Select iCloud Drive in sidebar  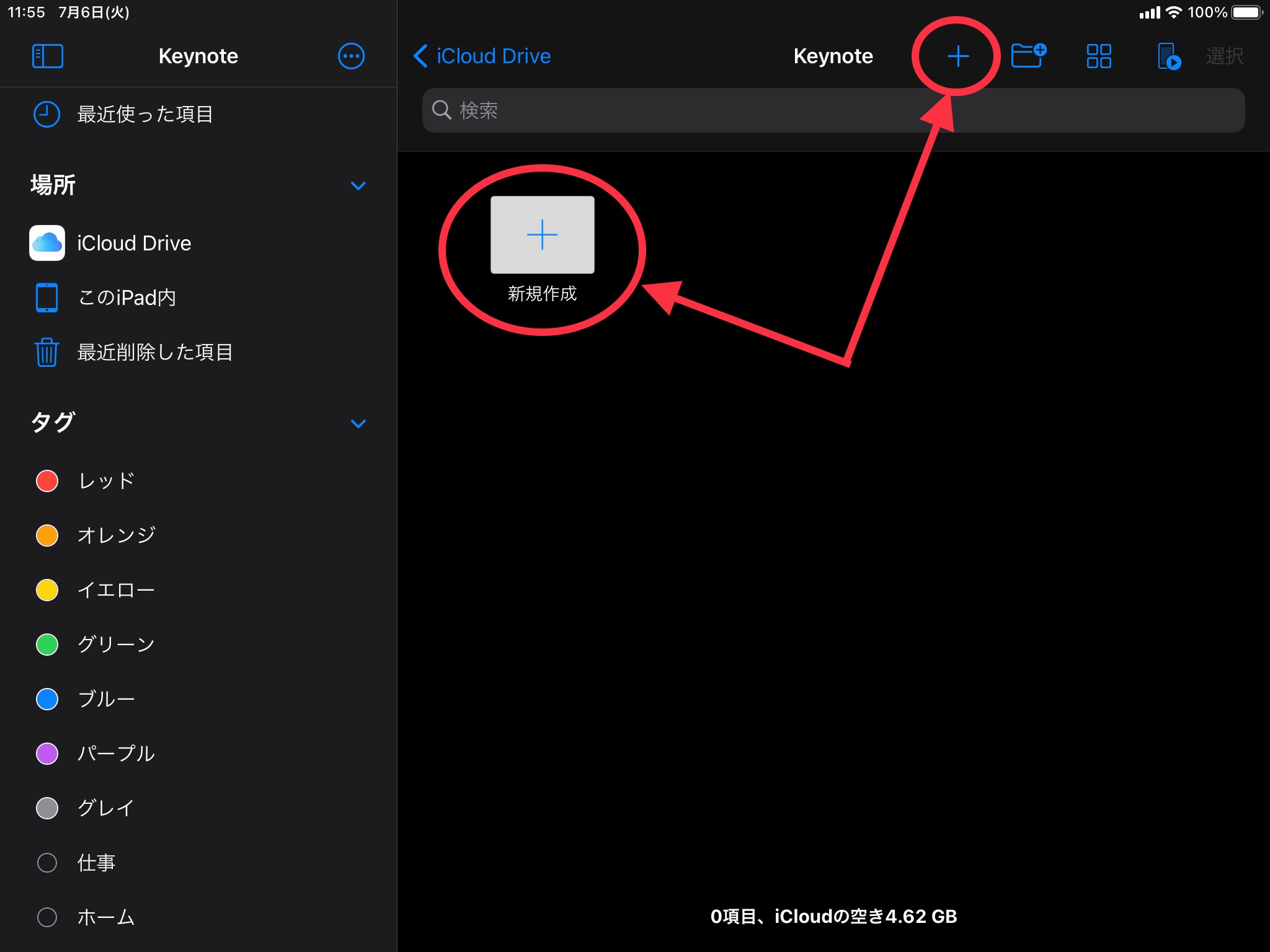coord(198,243)
